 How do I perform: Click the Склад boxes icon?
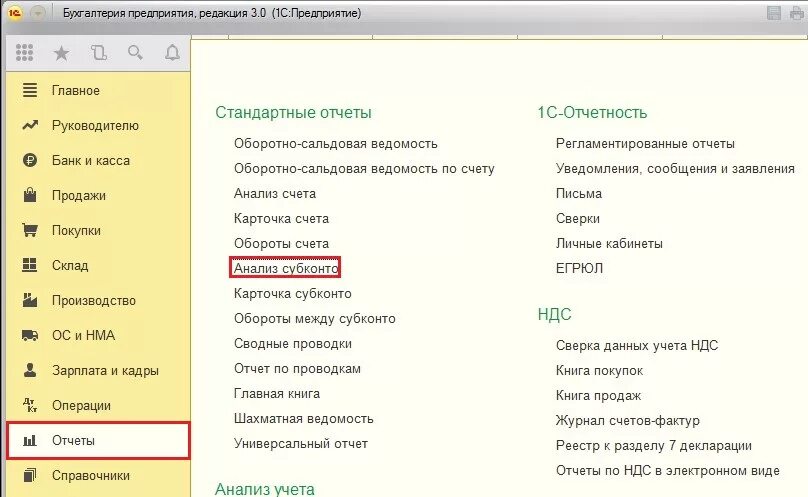pos(30,265)
